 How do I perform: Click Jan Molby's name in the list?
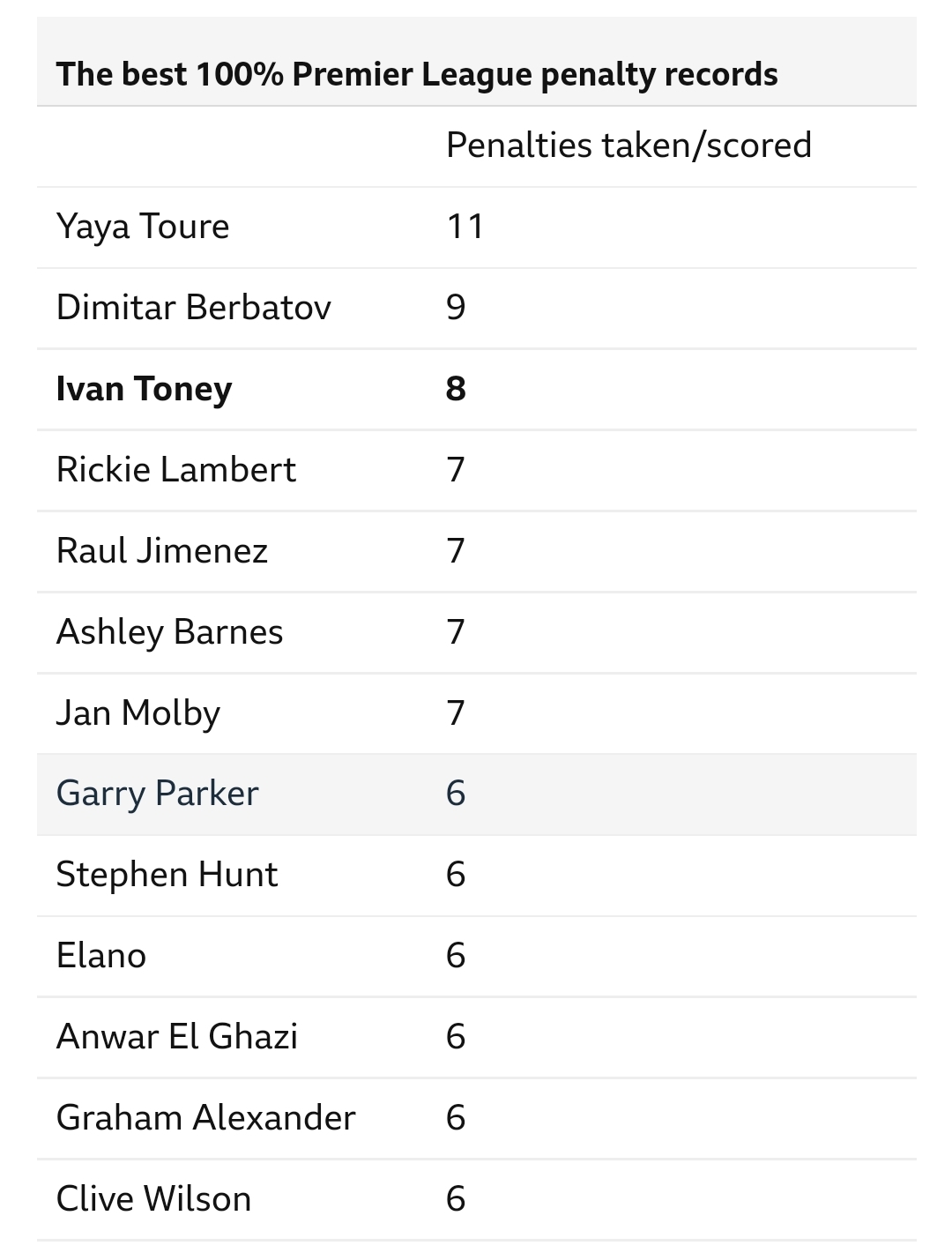coord(138,713)
